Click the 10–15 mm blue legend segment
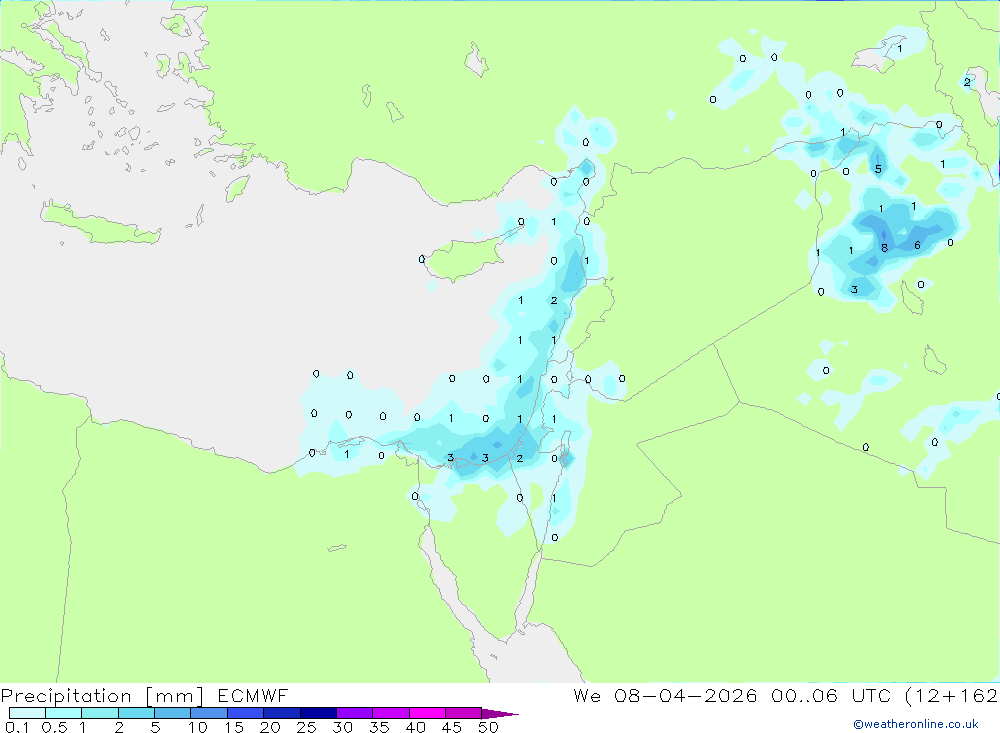 (209, 713)
